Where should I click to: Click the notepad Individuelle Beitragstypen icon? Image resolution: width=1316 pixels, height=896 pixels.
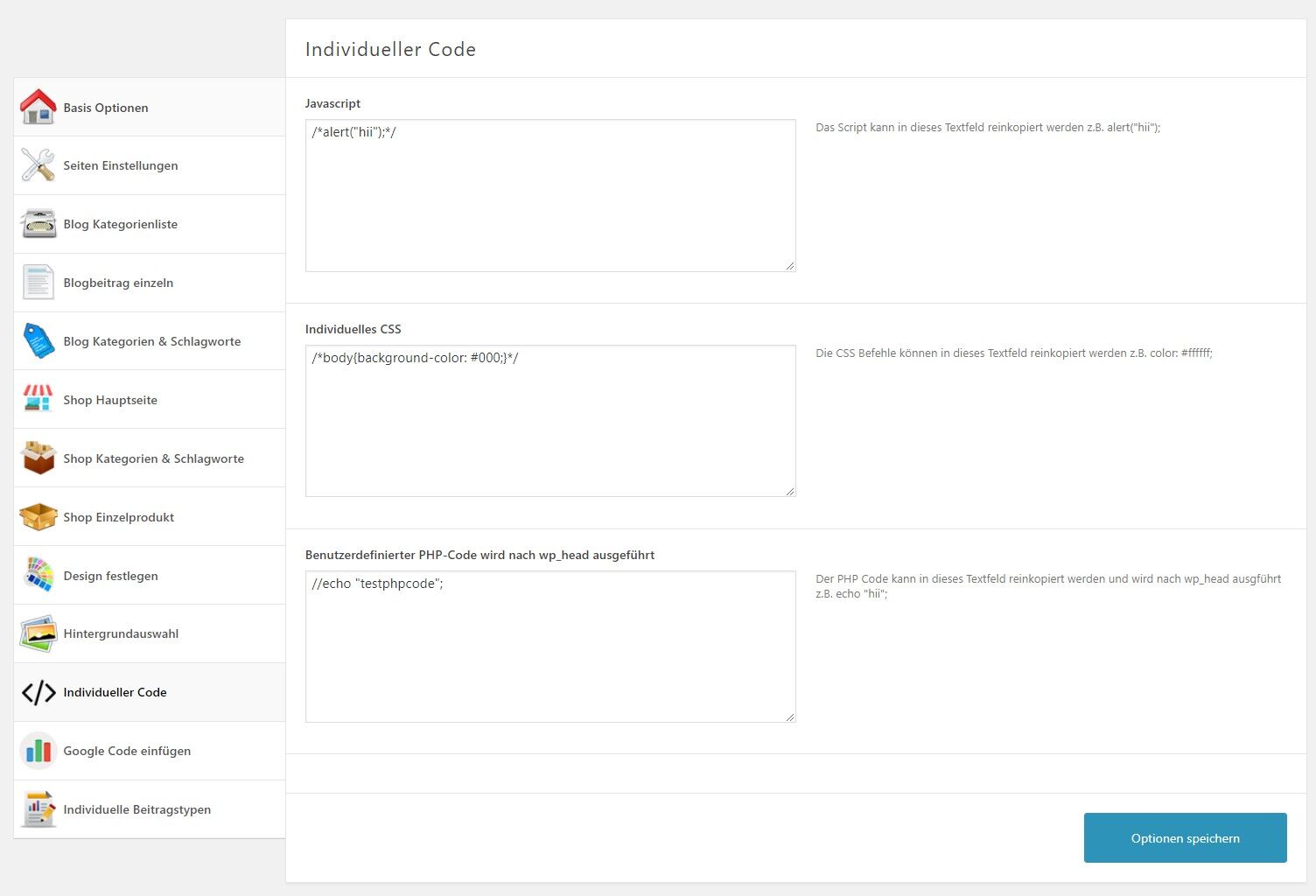[x=38, y=809]
